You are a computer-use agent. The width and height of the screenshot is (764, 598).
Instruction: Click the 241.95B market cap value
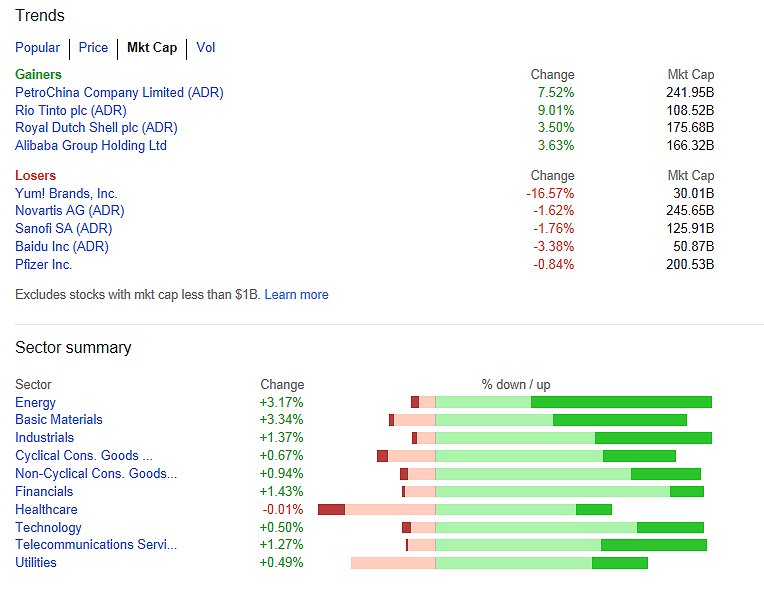690,93
